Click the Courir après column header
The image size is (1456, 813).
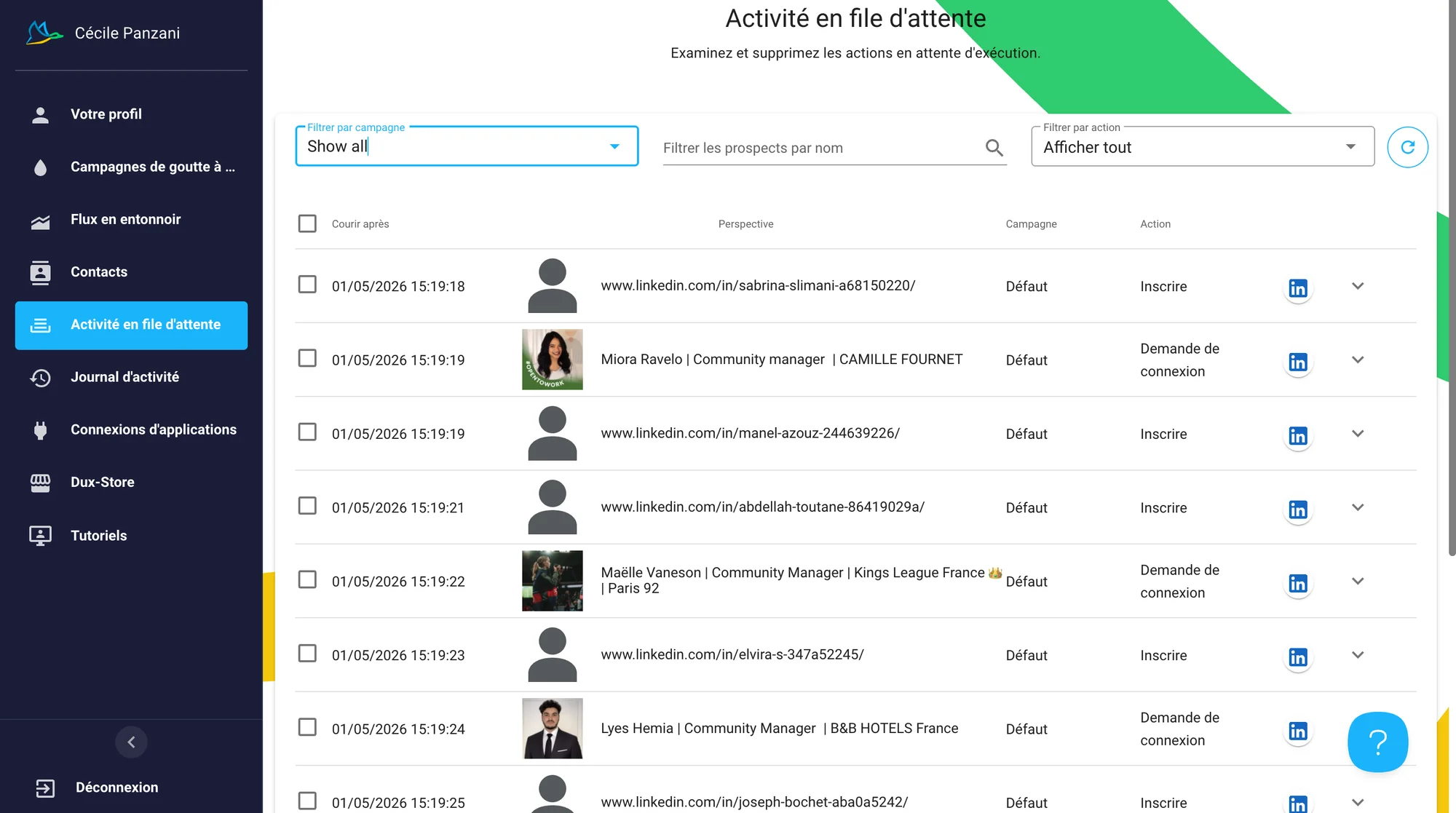(360, 224)
